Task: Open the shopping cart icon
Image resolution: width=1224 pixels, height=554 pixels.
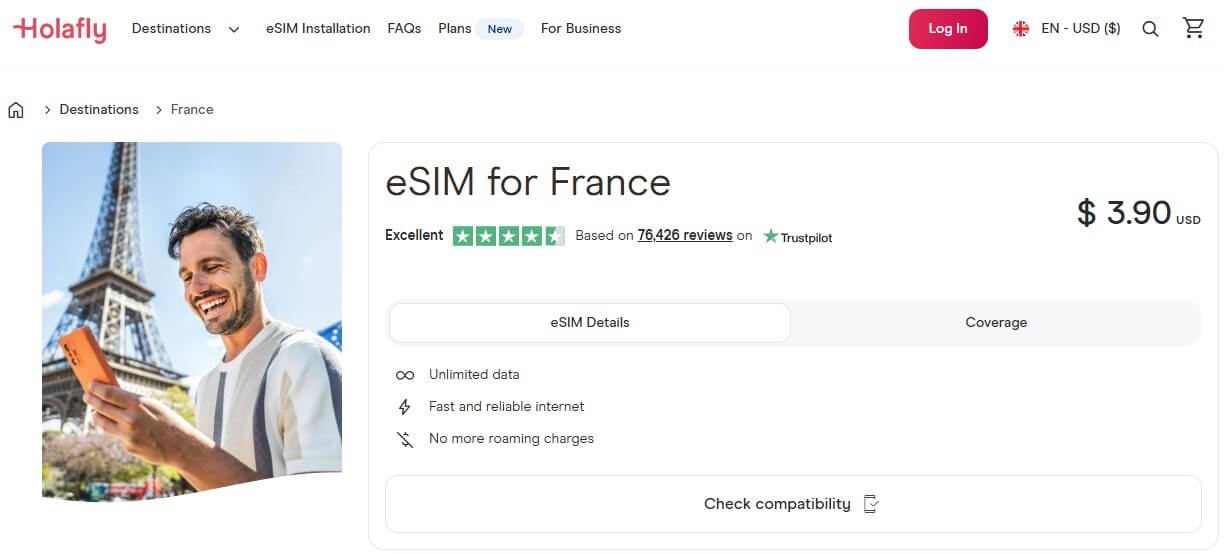Action: 1193,28
